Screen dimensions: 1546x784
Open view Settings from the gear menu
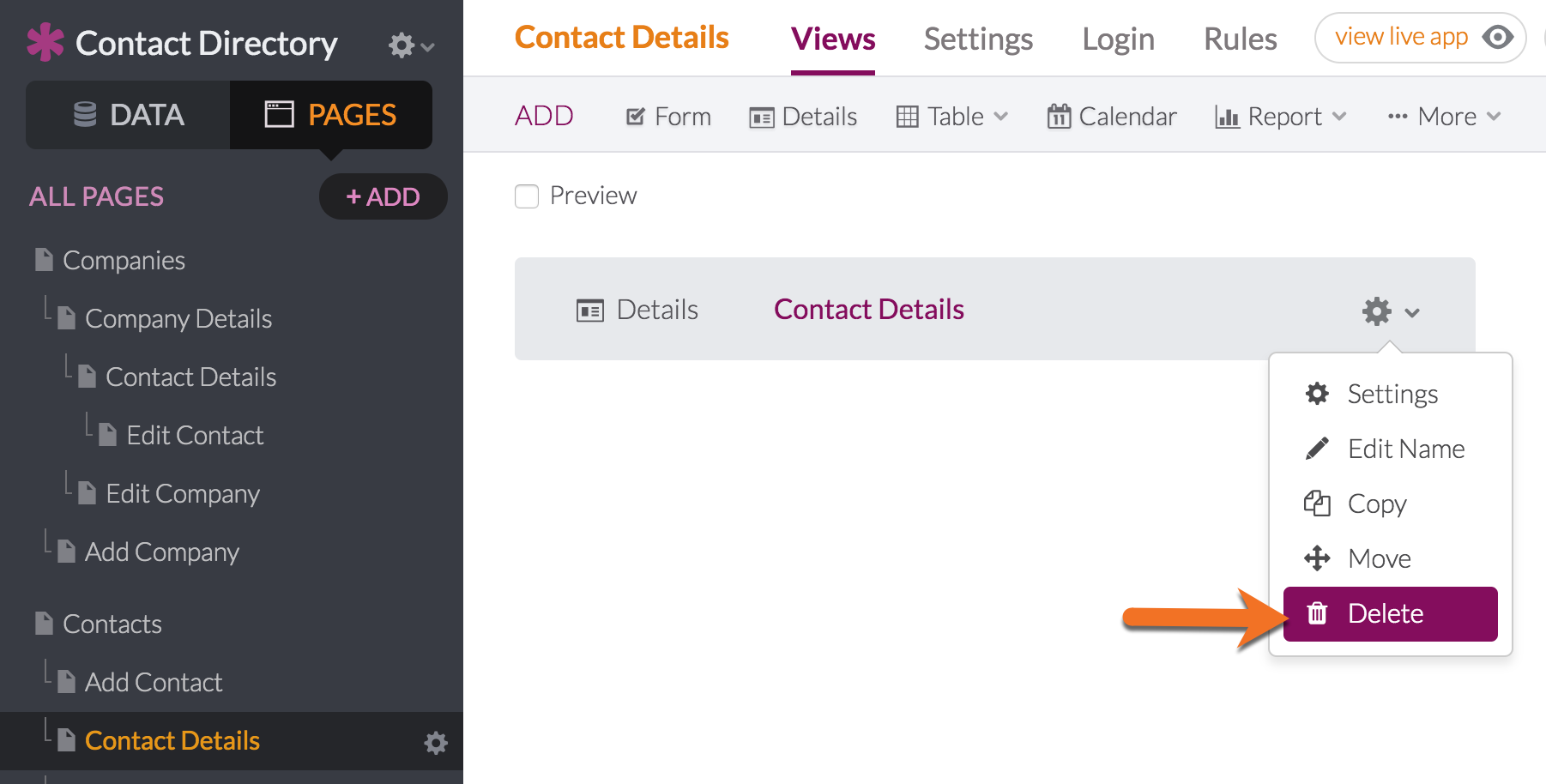tap(1391, 394)
